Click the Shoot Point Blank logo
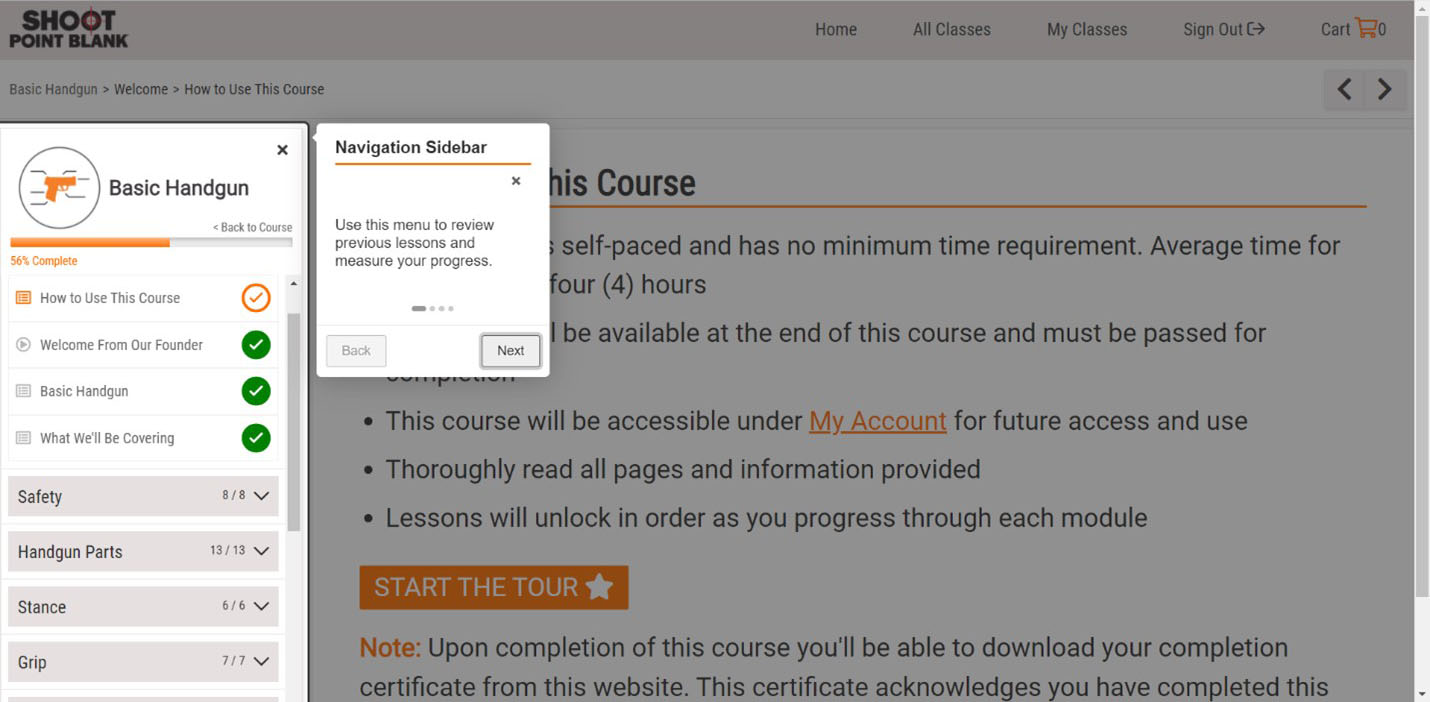 click(69, 29)
